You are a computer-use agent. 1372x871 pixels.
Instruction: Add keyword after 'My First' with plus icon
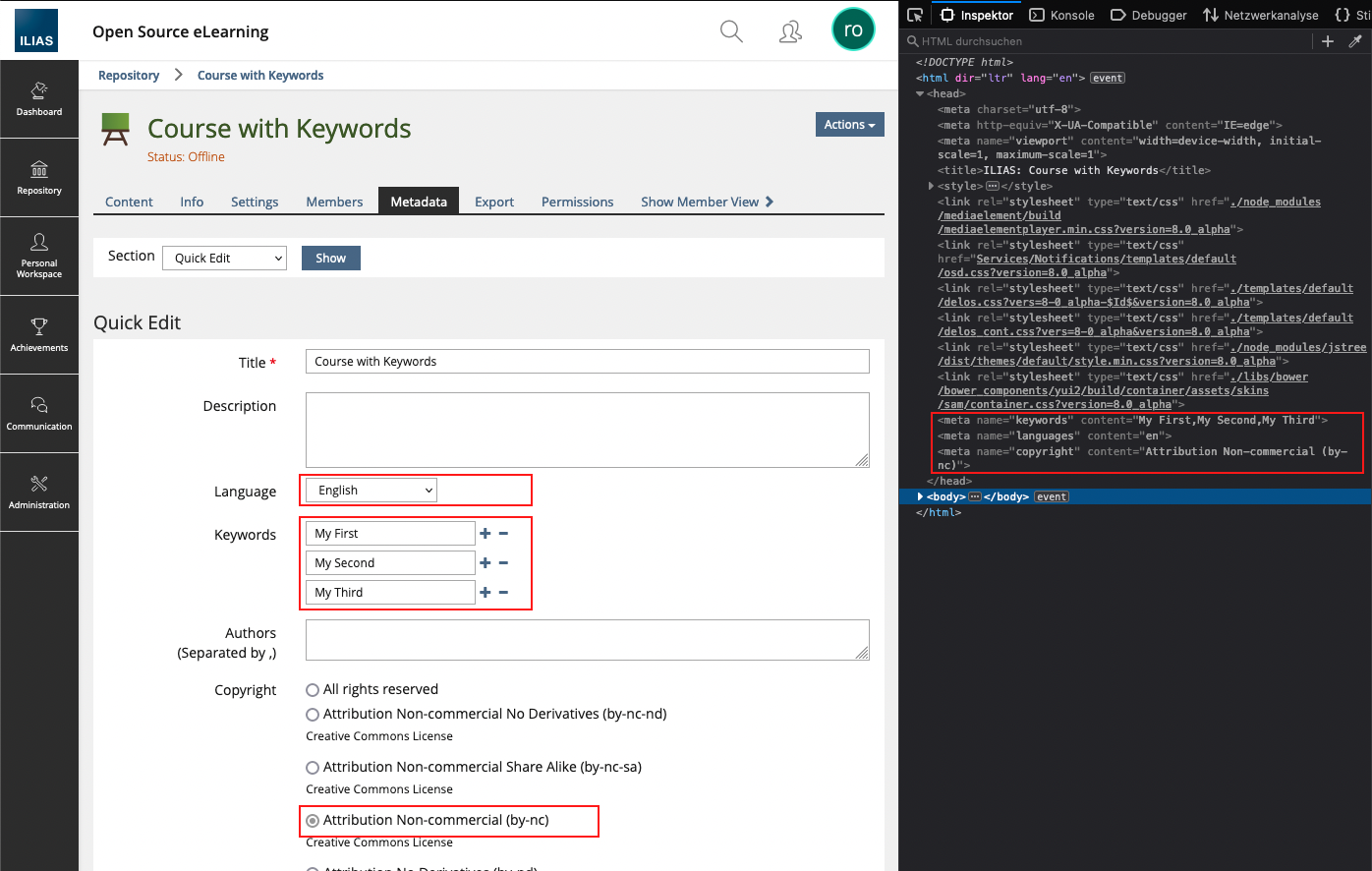pos(485,534)
